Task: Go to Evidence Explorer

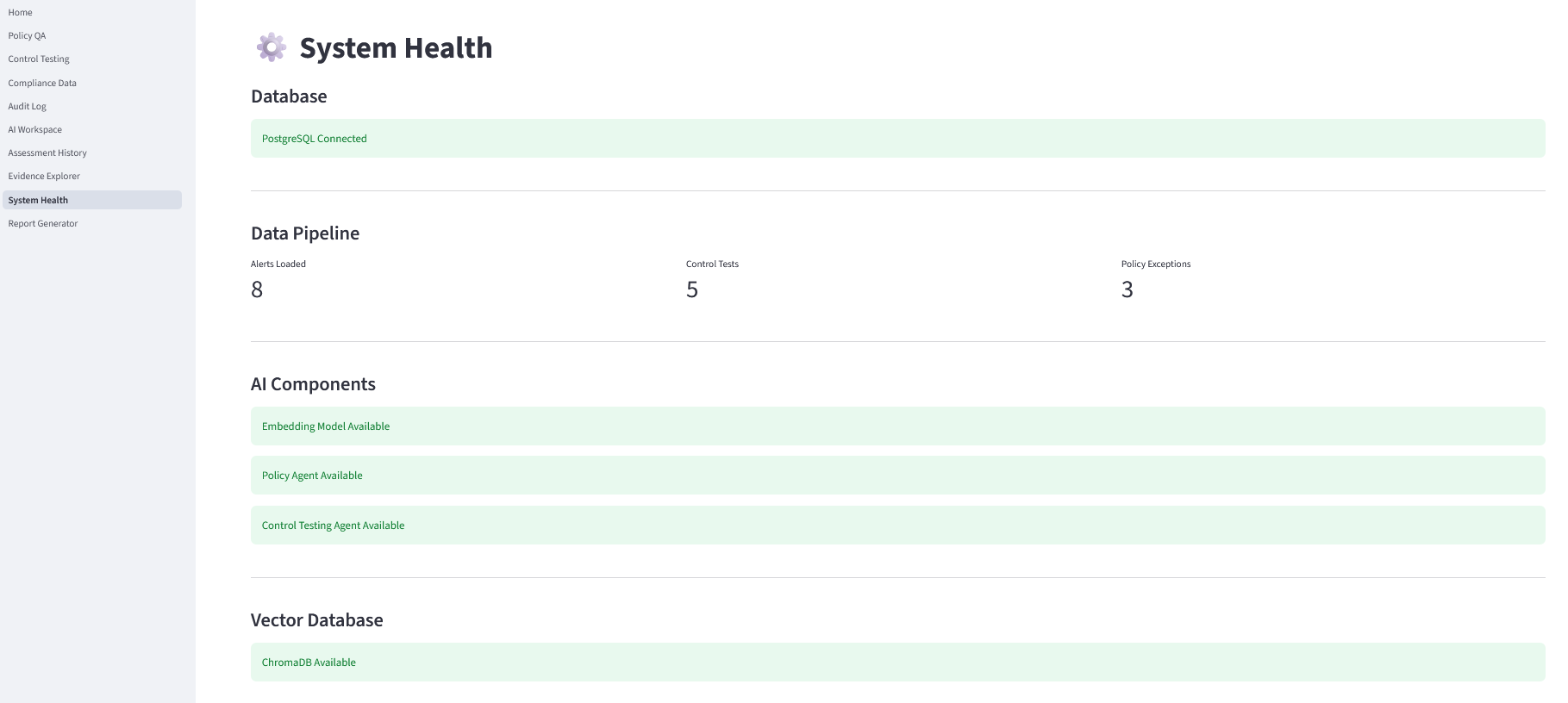Action: [44, 176]
